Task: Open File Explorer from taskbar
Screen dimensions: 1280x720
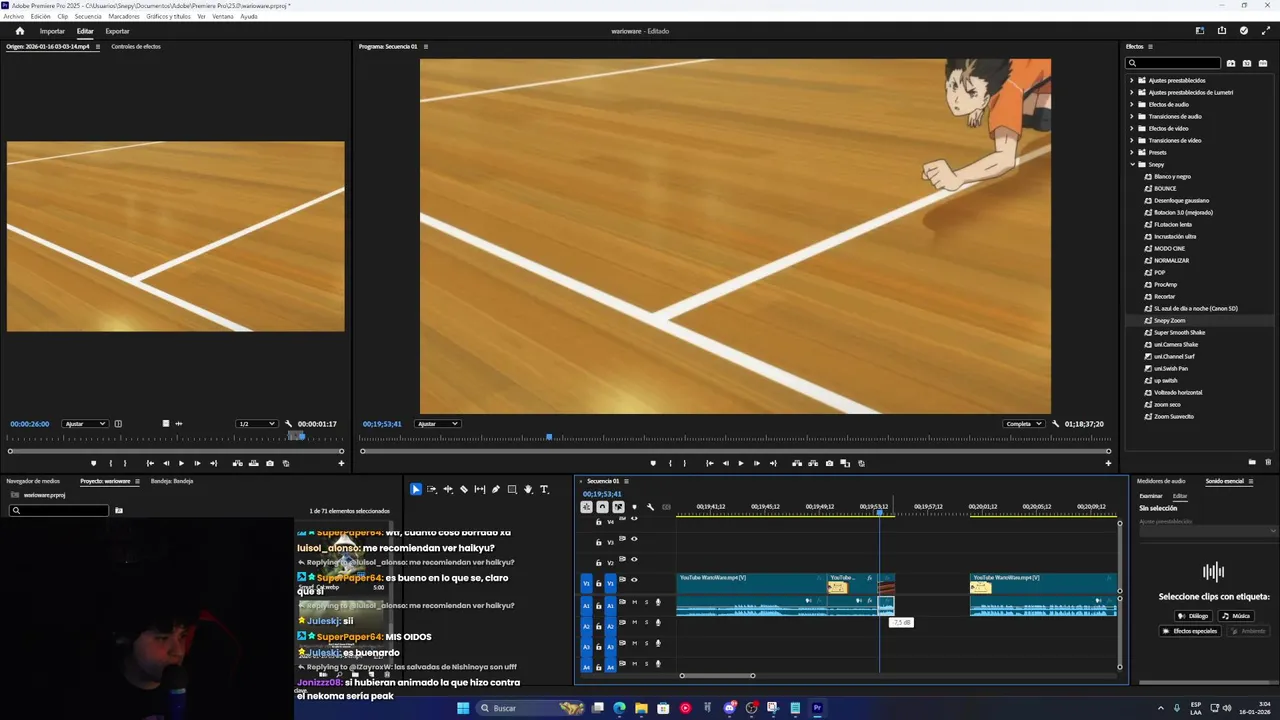Action: (641, 708)
